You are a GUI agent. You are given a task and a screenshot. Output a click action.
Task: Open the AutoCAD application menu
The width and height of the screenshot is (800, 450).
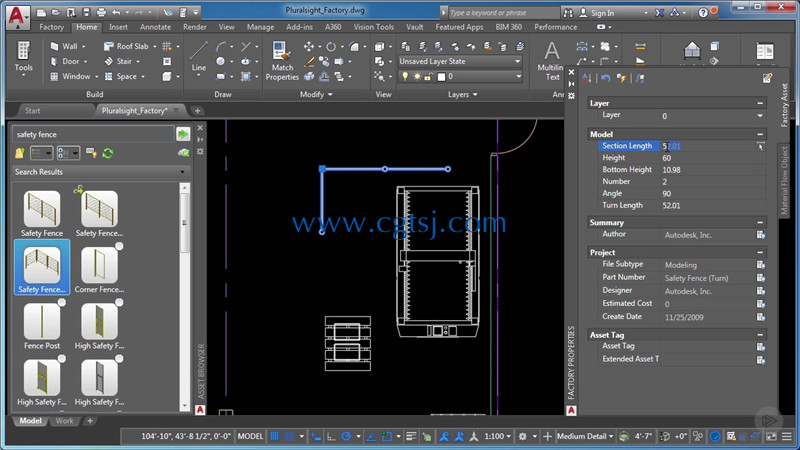(x=17, y=15)
